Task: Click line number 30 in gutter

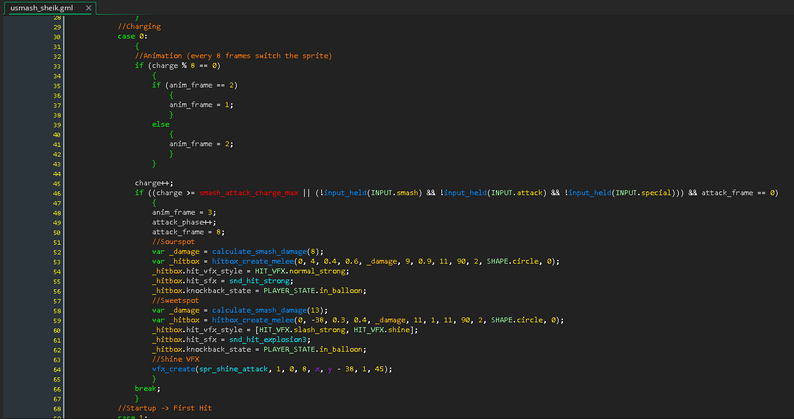Action: pyautogui.click(x=57, y=36)
